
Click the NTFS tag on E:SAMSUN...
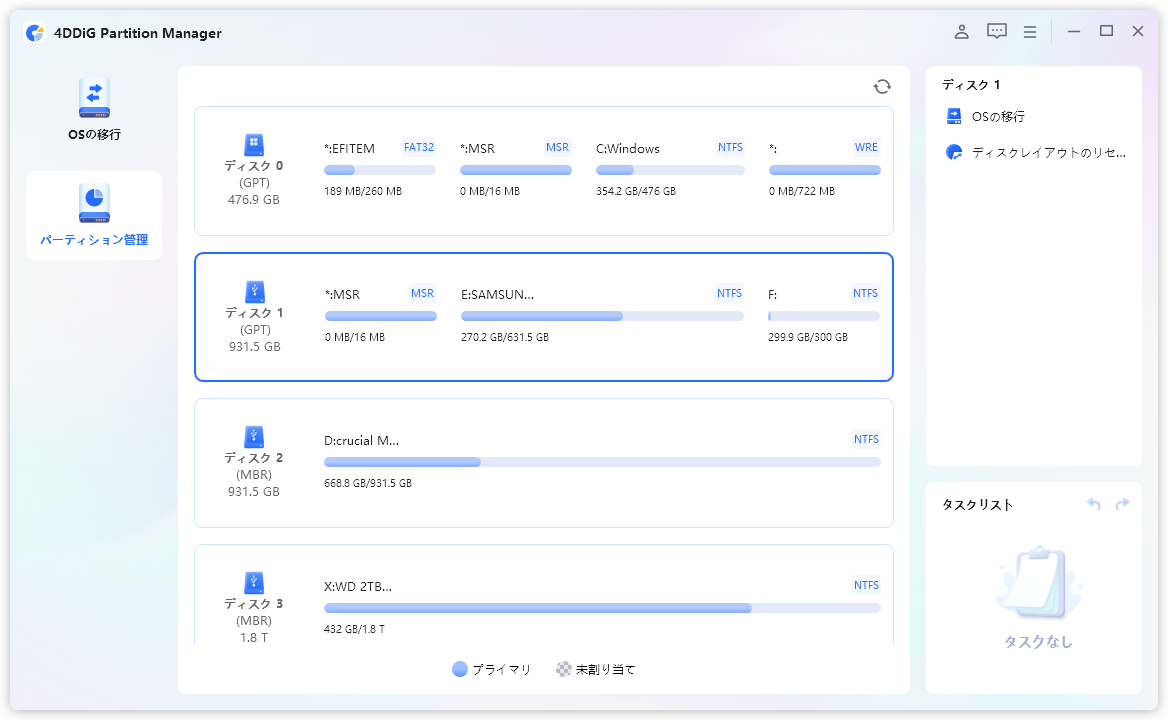click(x=729, y=293)
